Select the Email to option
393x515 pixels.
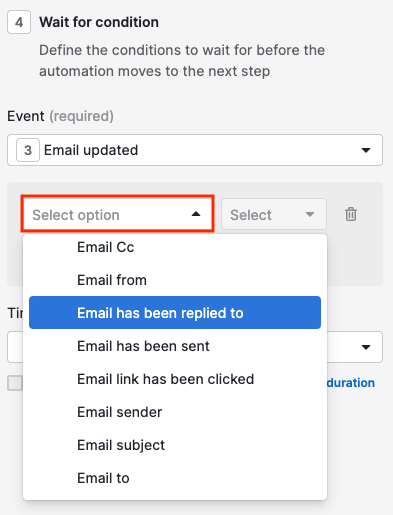175,478
